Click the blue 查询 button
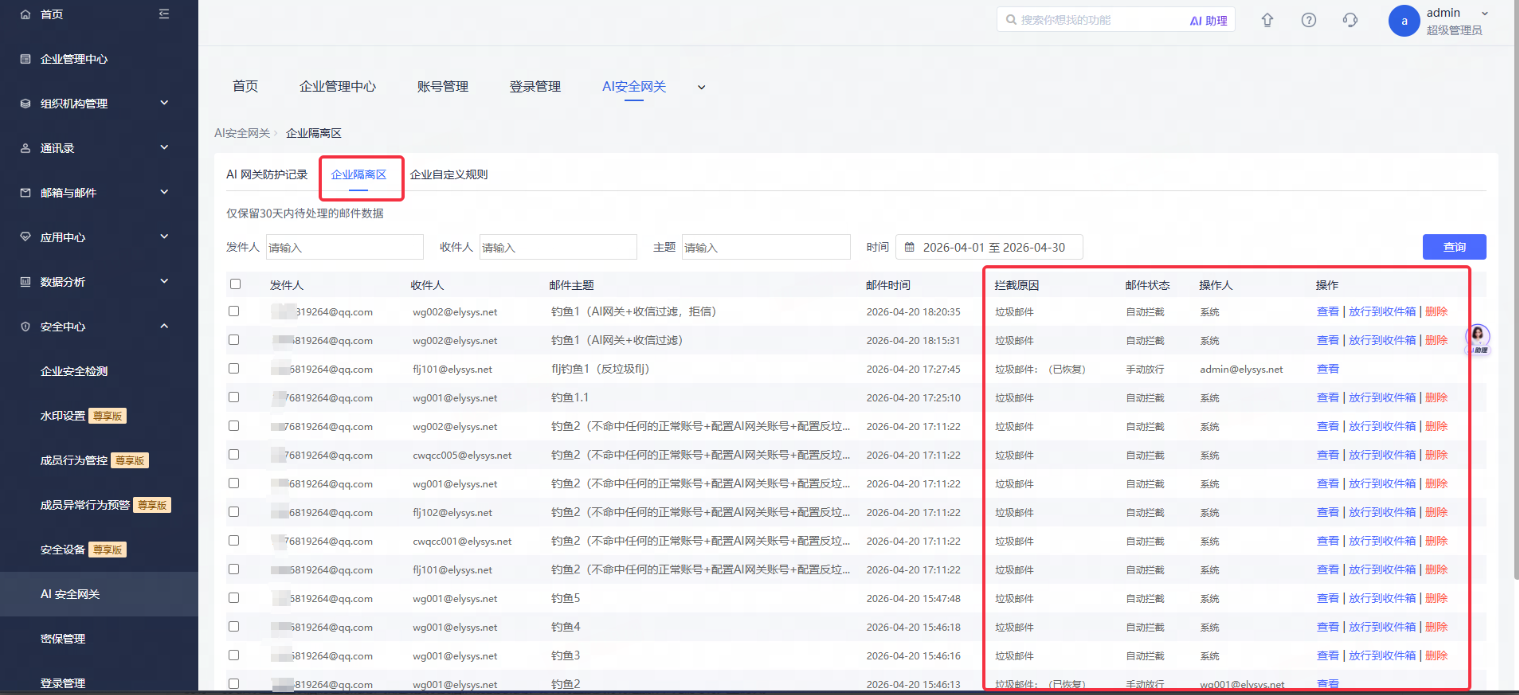The width and height of the screenshot is (1519, 695). (x=1454, y=247)
